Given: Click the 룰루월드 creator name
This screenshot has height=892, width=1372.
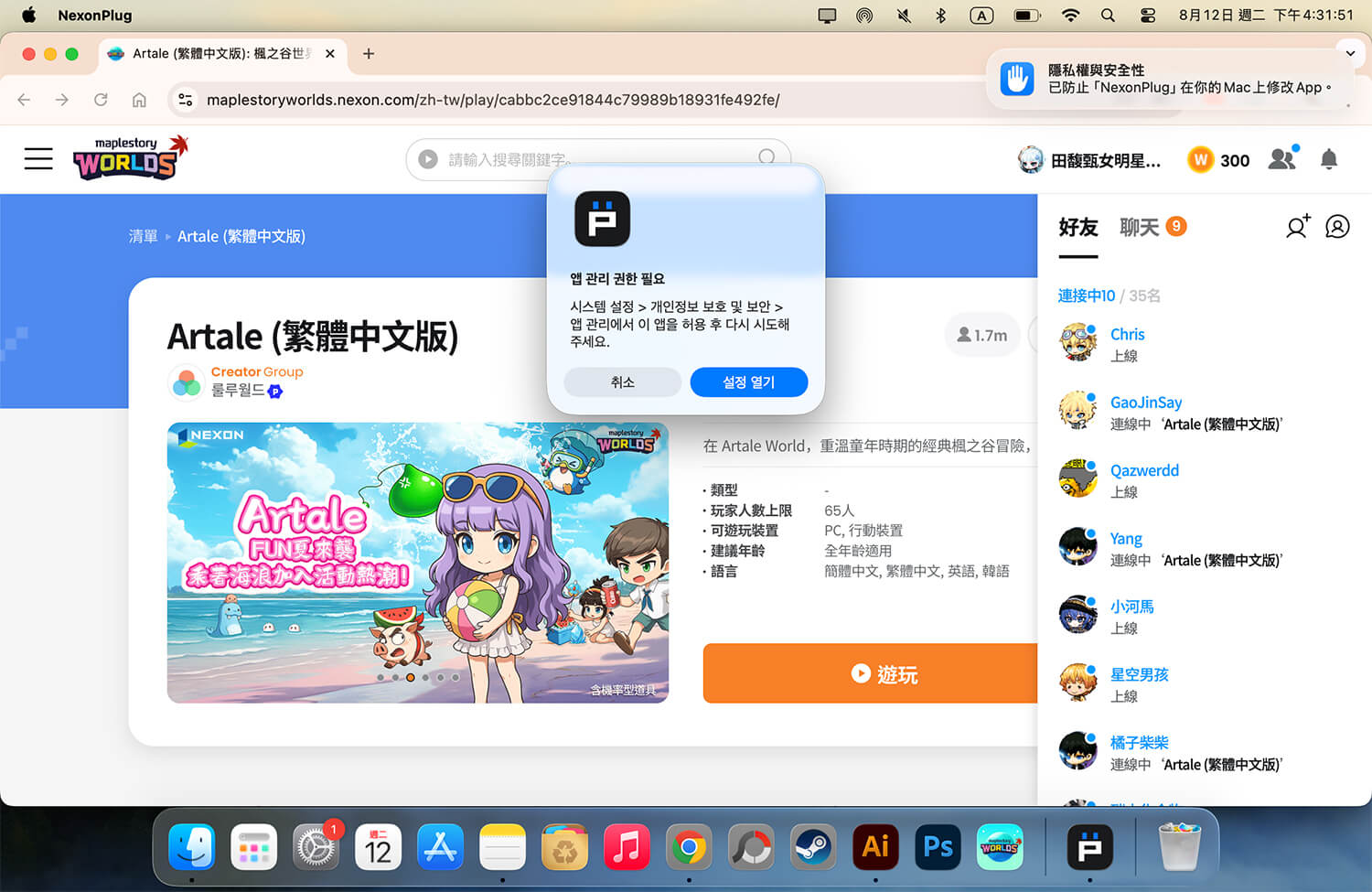Looking at the screenshot, I should coord(238,391).
